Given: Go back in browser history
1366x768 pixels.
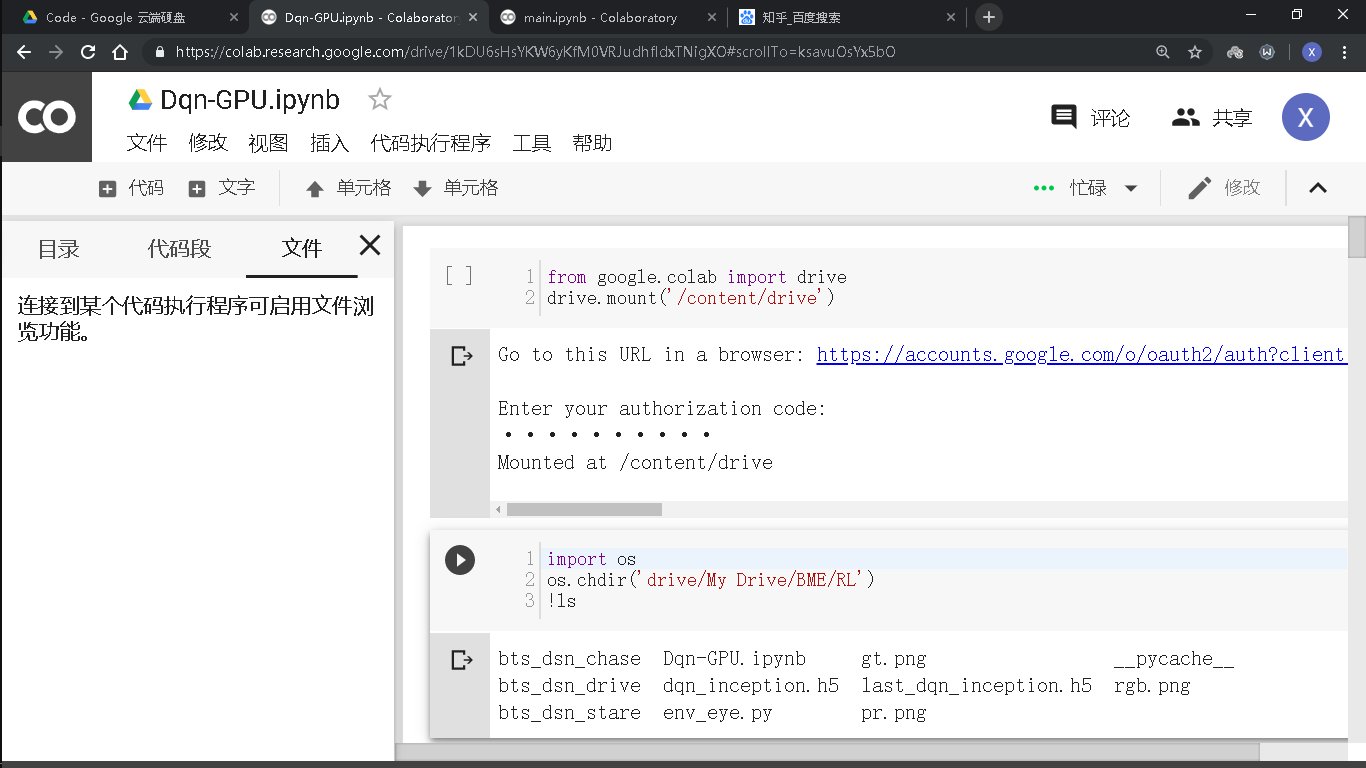Looking at the screenshot, I should tap(24, 52).
